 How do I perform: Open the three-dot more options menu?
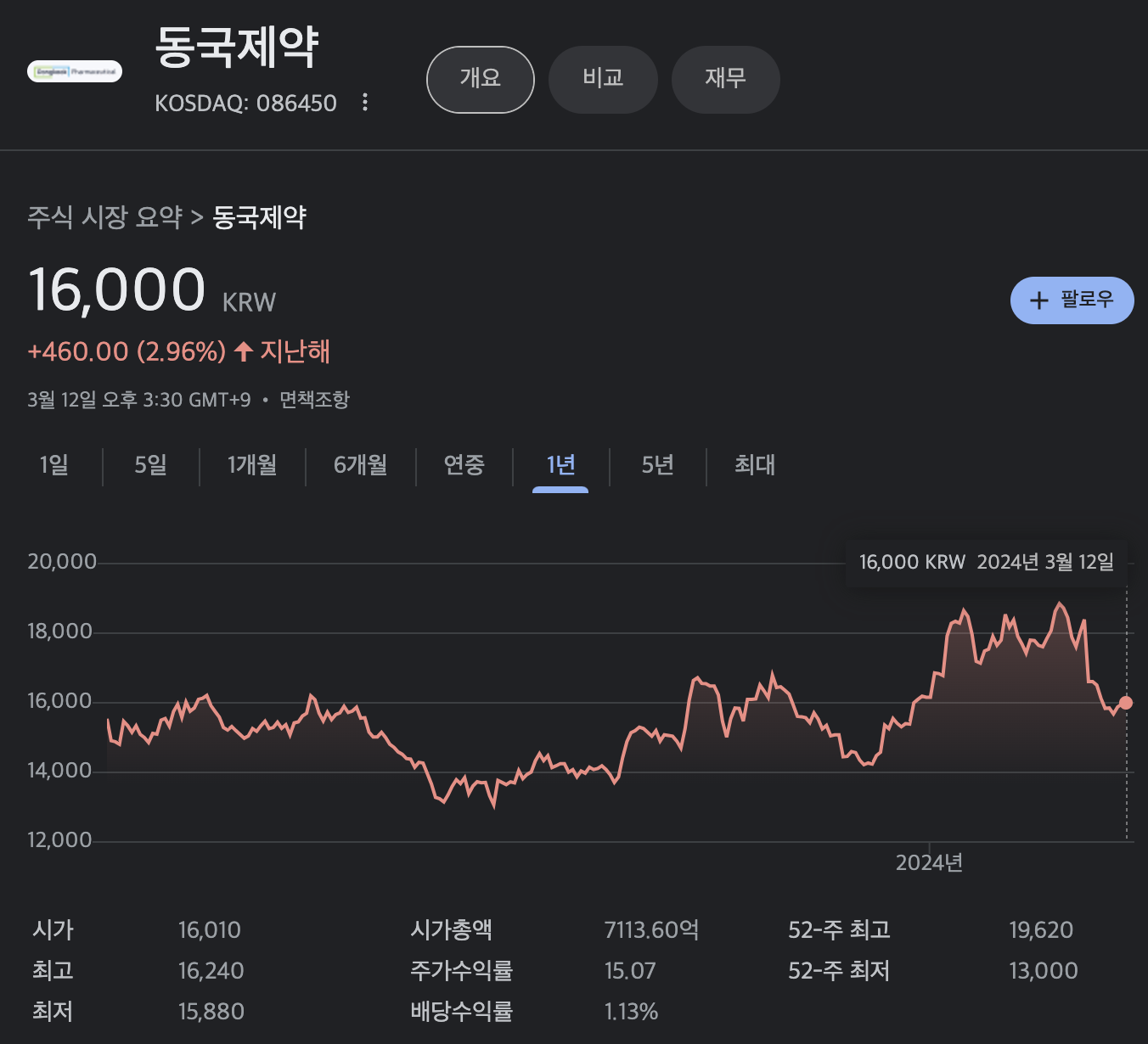pos(365,103)
